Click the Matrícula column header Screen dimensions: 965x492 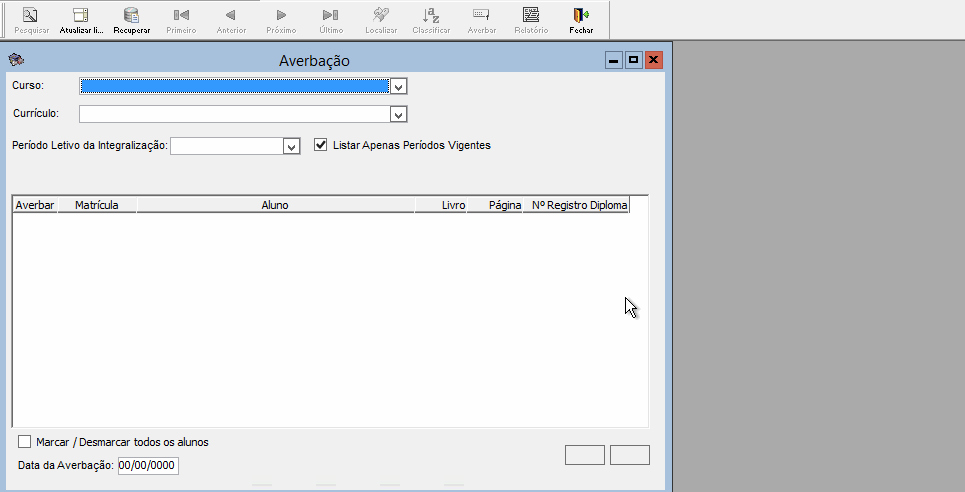click(x=97, y=205)
